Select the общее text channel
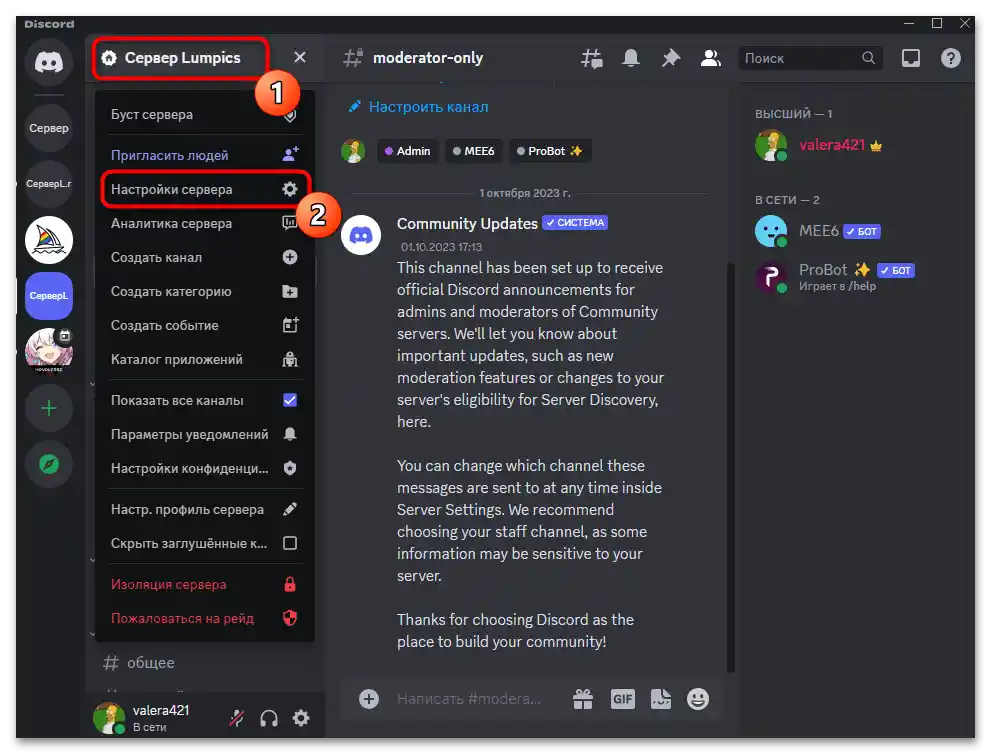The height and width of the screenshot is (754, 991). (151, 662)
